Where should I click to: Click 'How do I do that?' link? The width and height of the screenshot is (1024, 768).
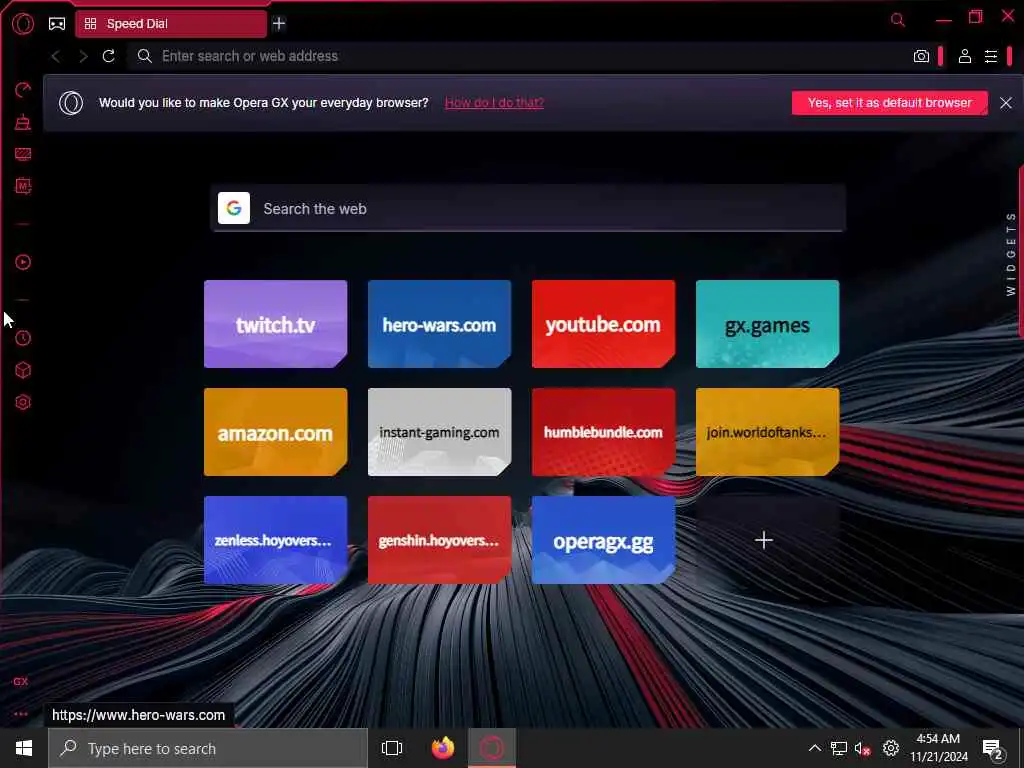[494, 103]
